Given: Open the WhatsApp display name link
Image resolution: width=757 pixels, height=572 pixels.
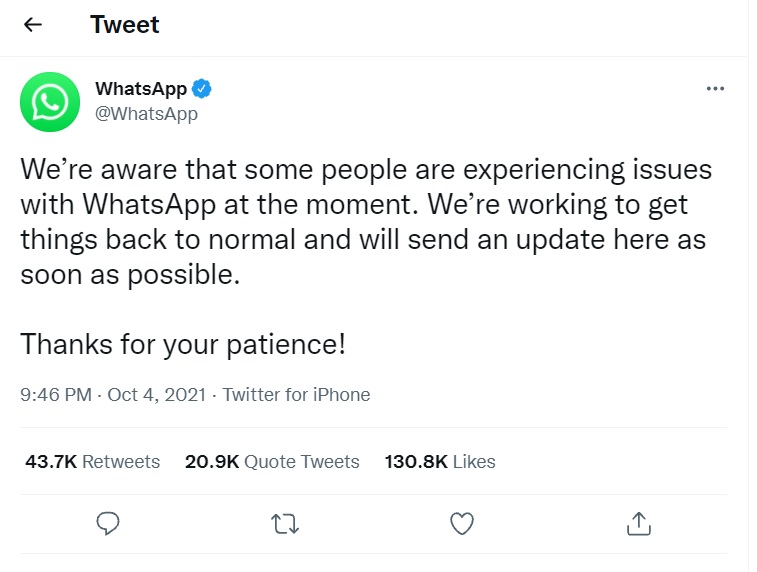Looking at the screenshot, I should (140, 89).
